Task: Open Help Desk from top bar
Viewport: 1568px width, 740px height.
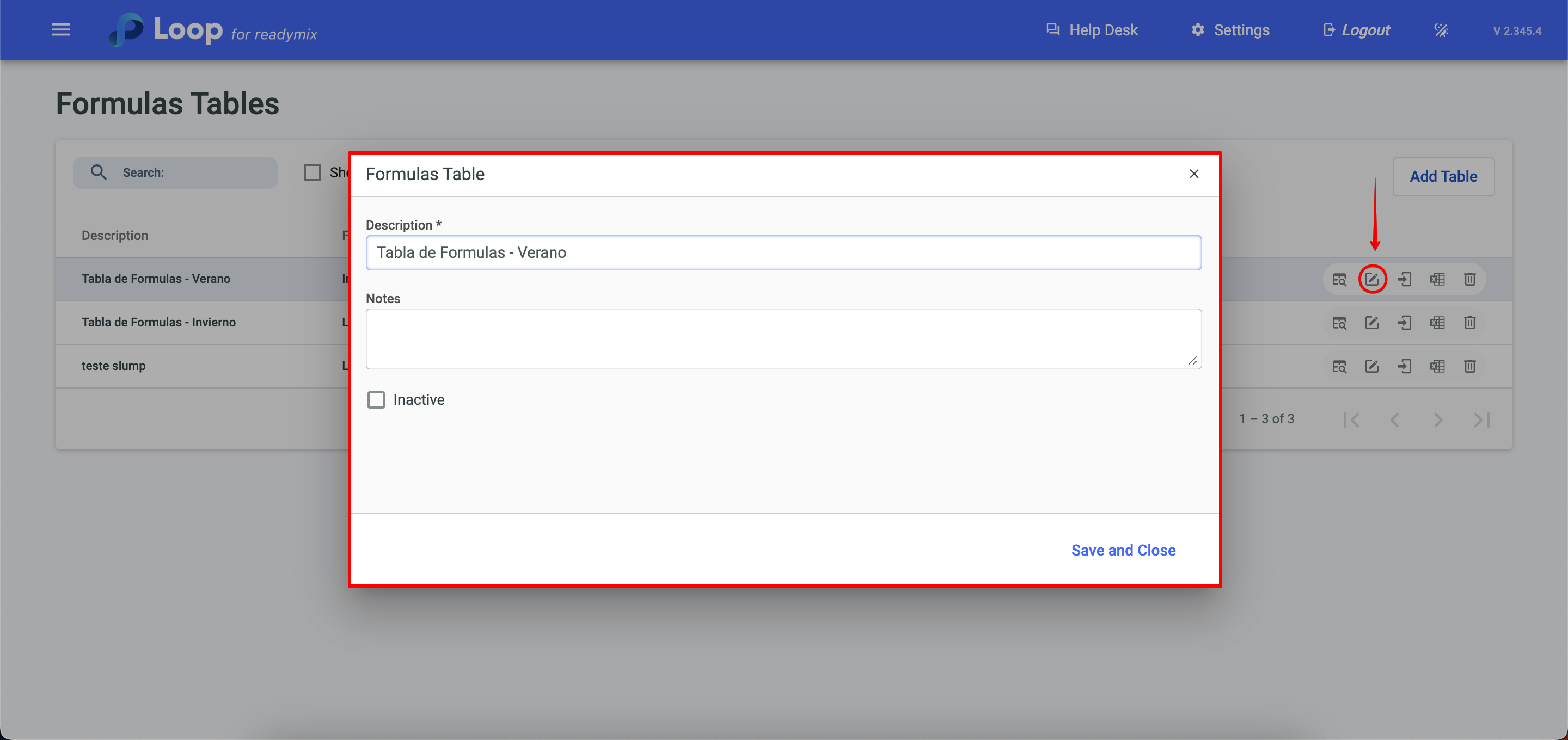Action: click(1092, 30)
